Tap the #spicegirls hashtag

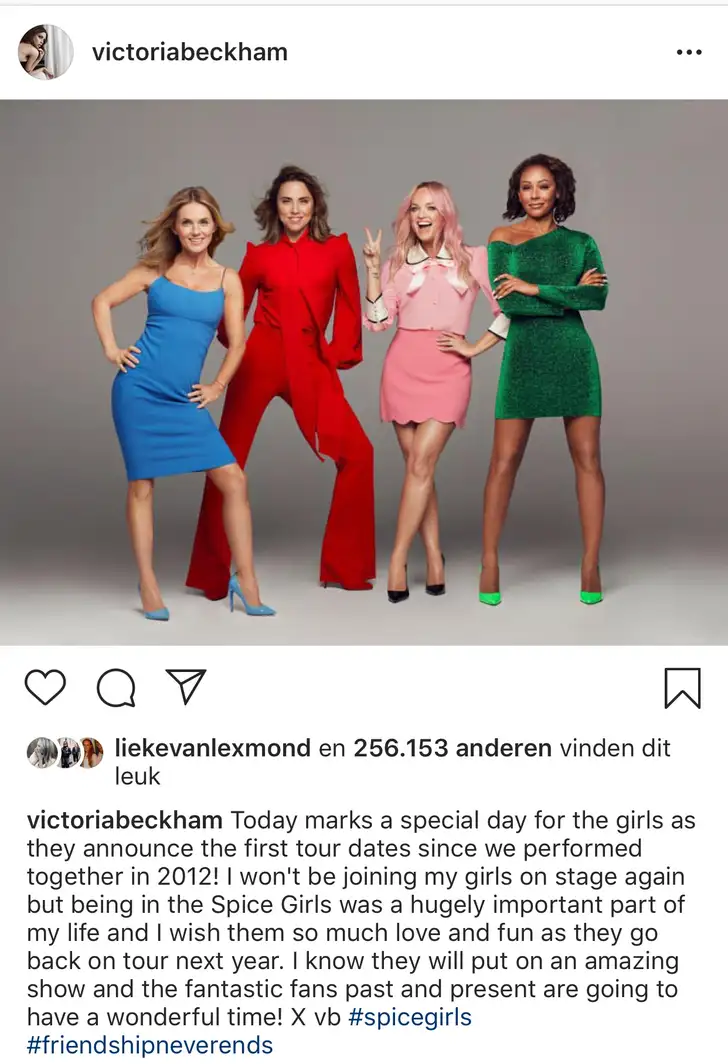coord(410,1017)
